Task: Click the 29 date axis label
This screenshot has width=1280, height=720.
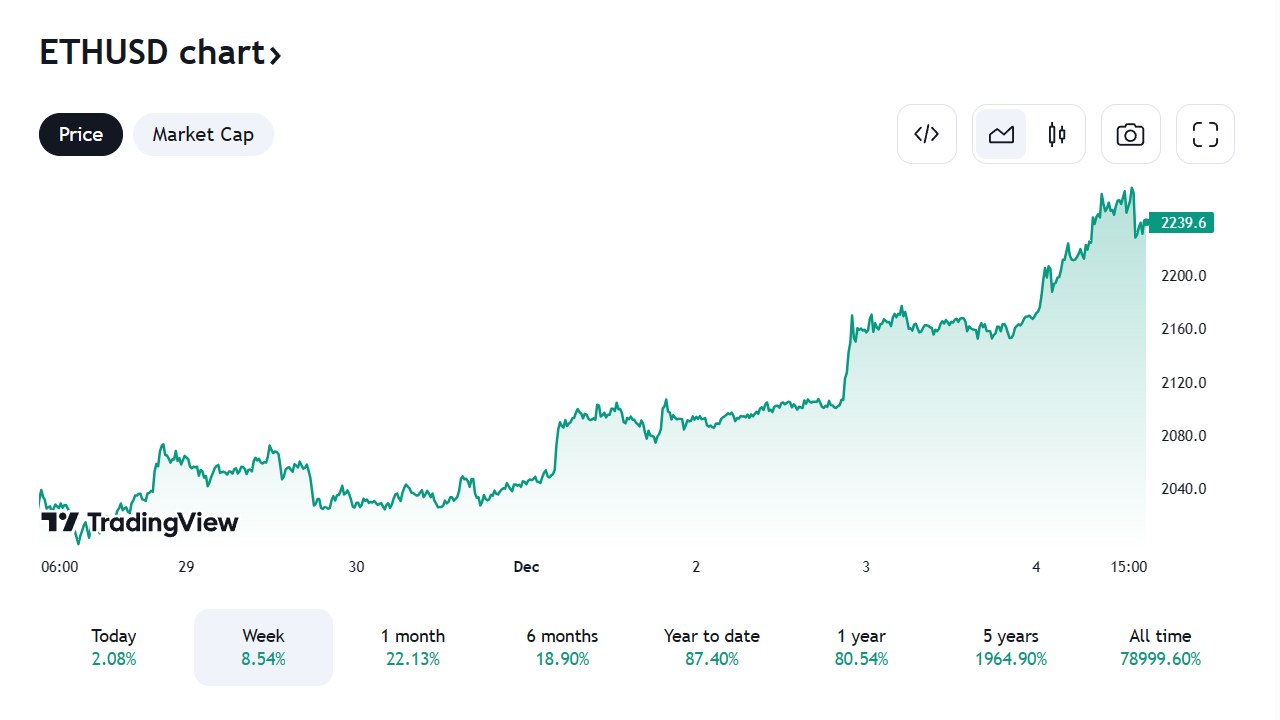Action: [x=186, y=567]
